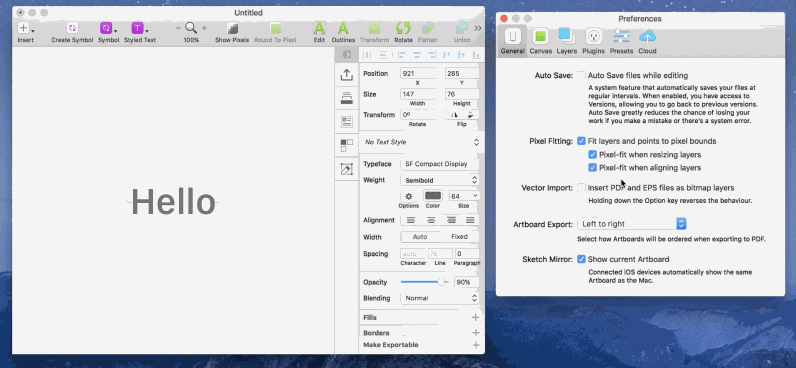Screen dimensions: 796x368
Task: Click the Union toolbar icon
Action: [x=462, y=28]
